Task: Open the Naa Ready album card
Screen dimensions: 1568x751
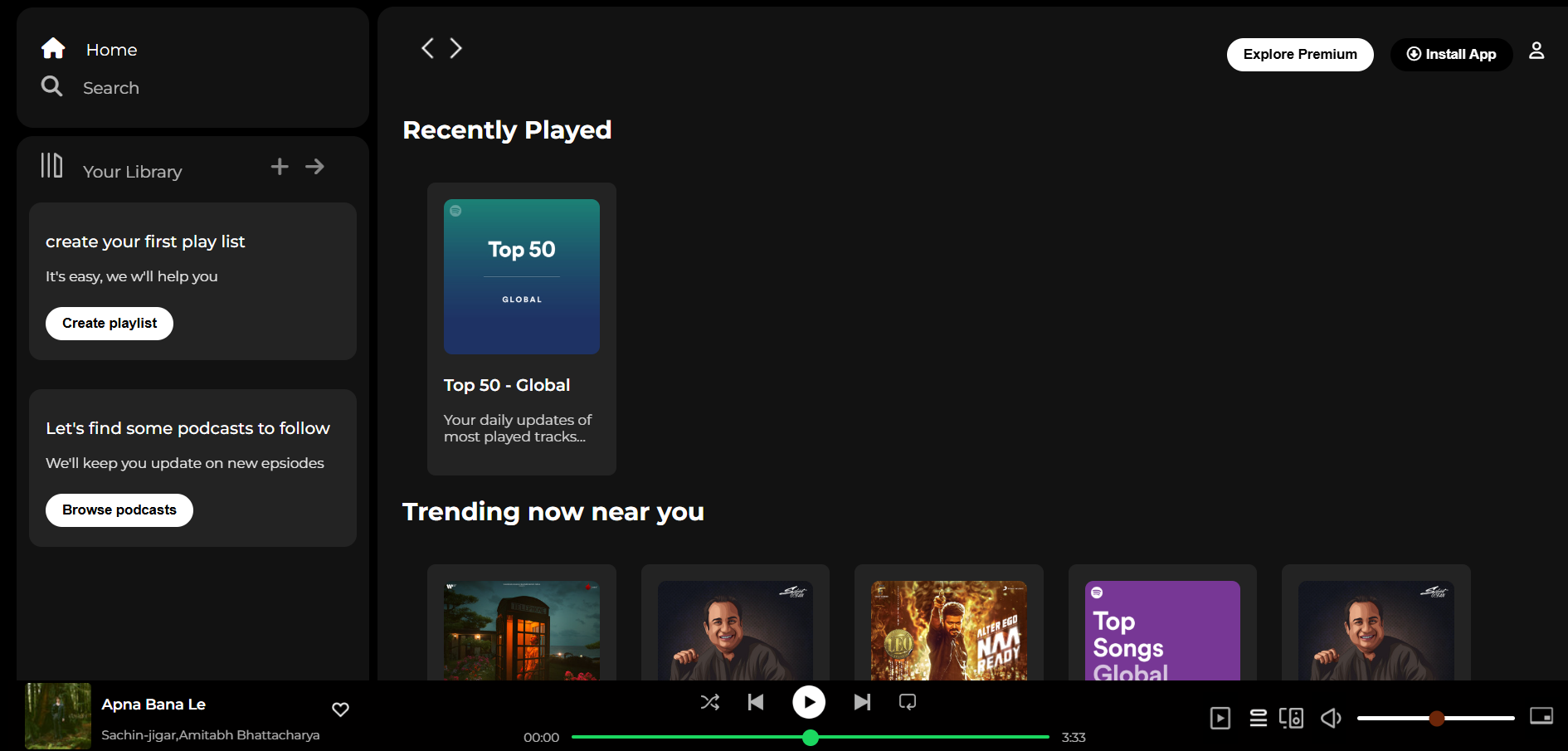Action: pos(949,631)
